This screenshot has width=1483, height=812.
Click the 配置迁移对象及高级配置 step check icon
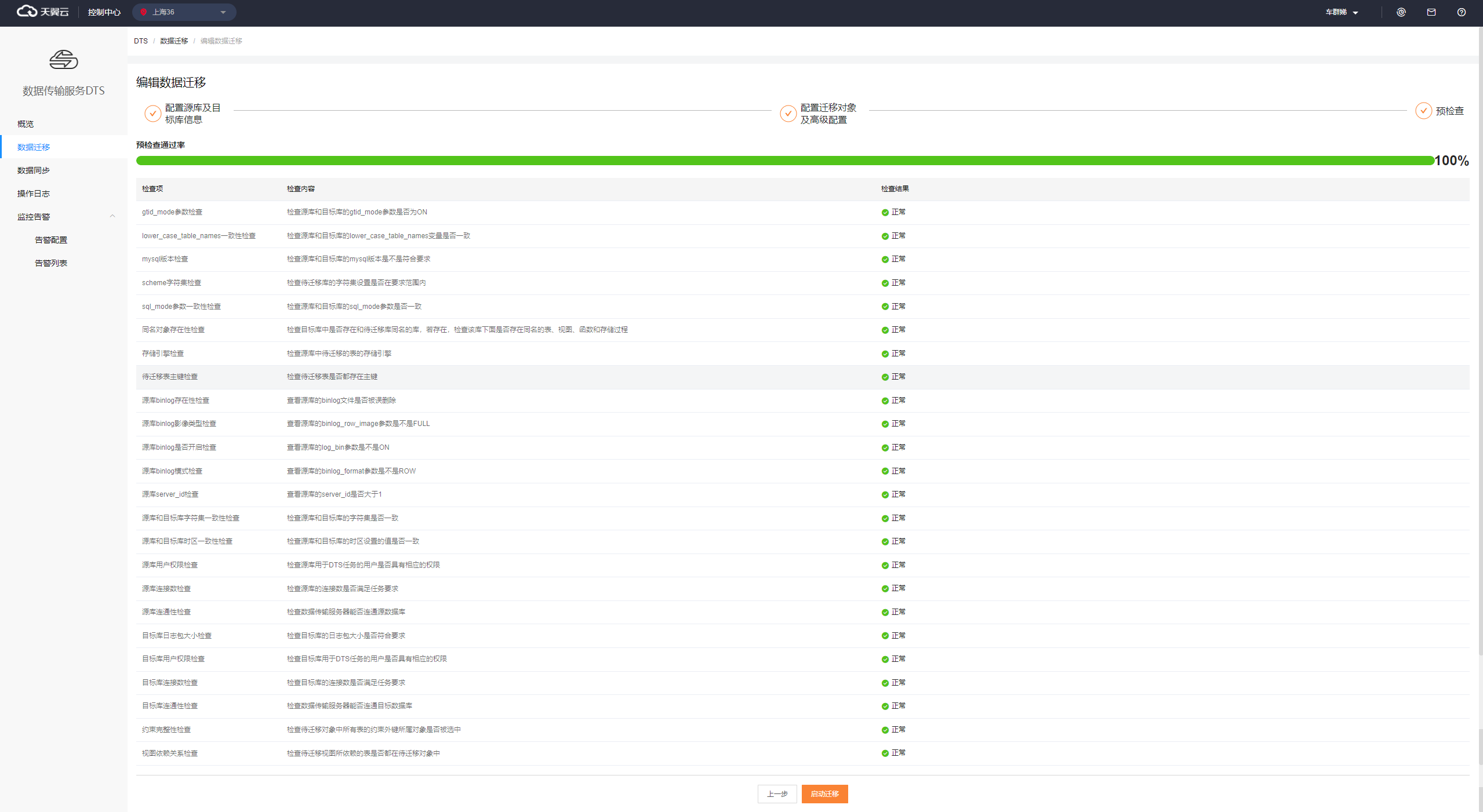(788, 114)
